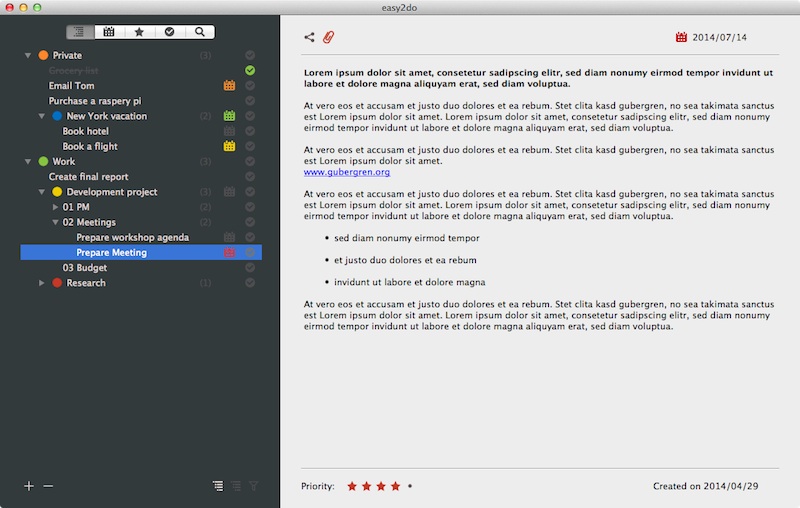The image size is (800, 508).
Task: Click yellow calendar icon for Book a flight
Action: point(229,146)
